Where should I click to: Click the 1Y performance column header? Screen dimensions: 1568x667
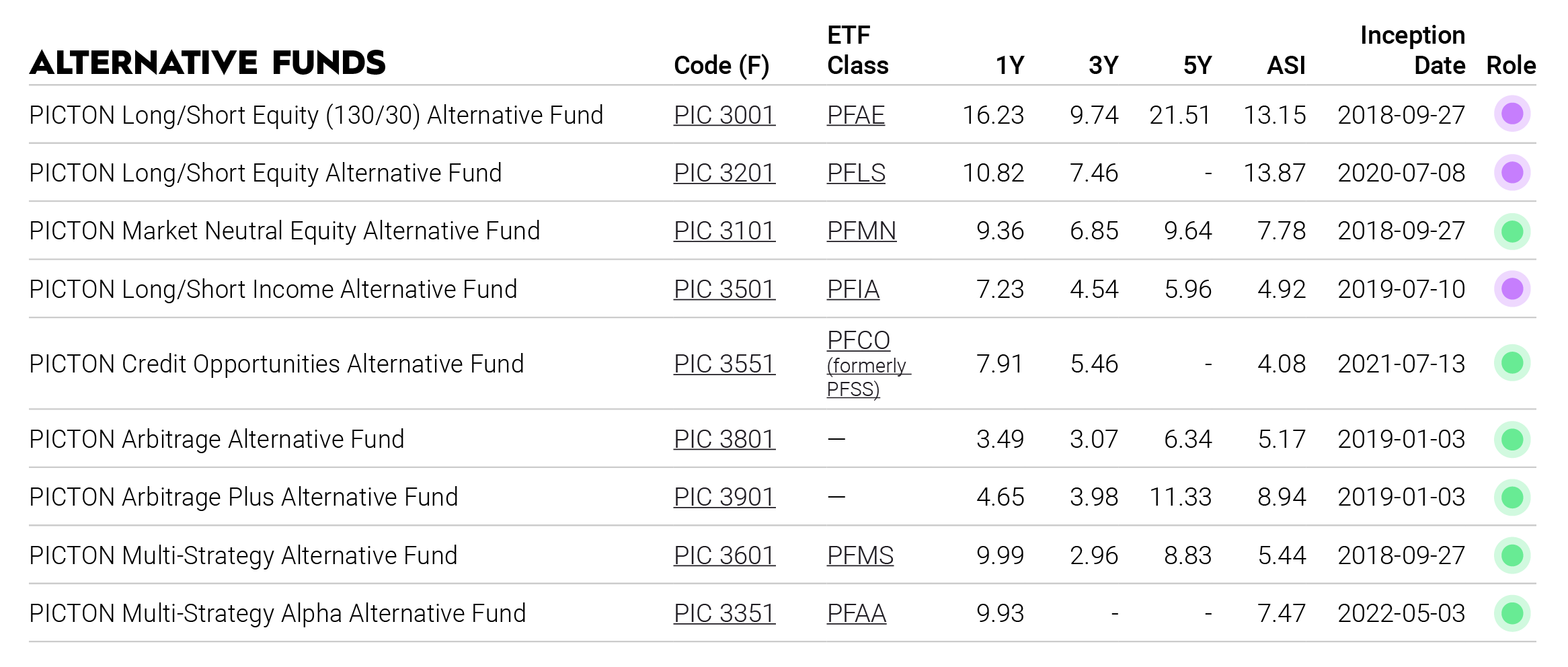click(1009, 65)
